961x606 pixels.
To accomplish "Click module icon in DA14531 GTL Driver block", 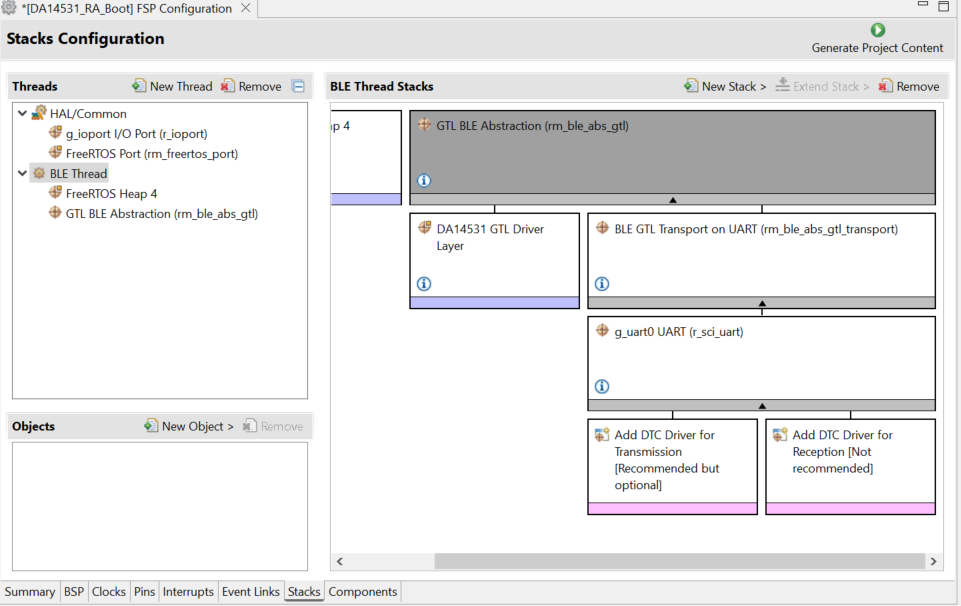I will pos(424,228).
